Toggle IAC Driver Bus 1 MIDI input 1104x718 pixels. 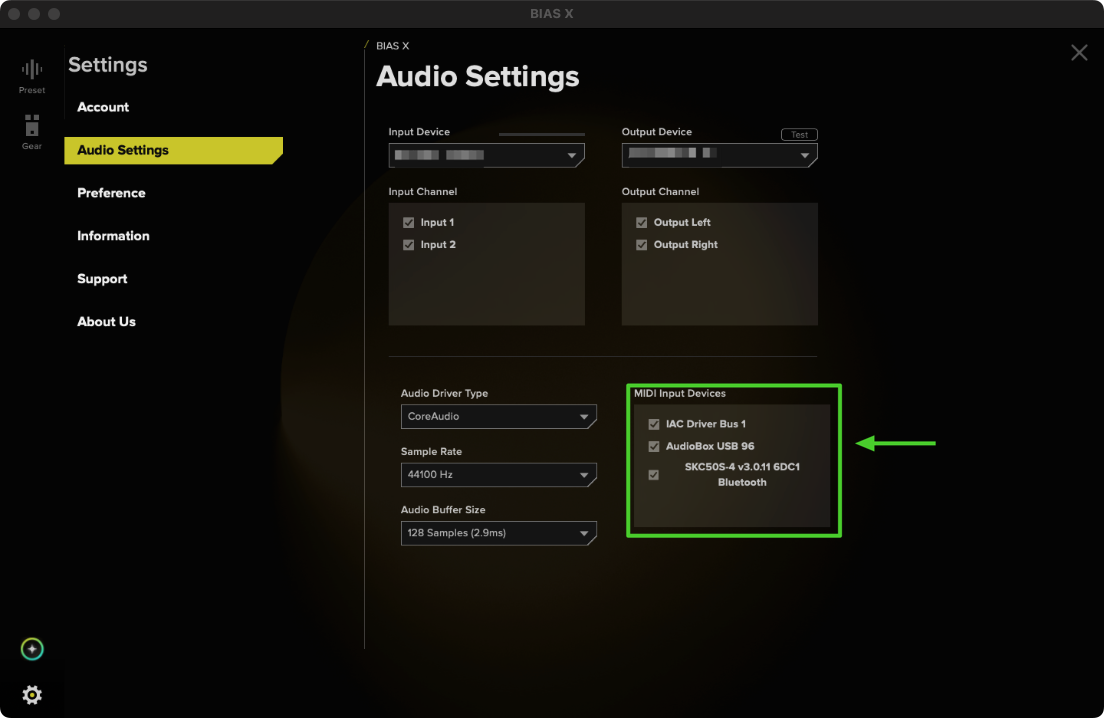(654, 424)
